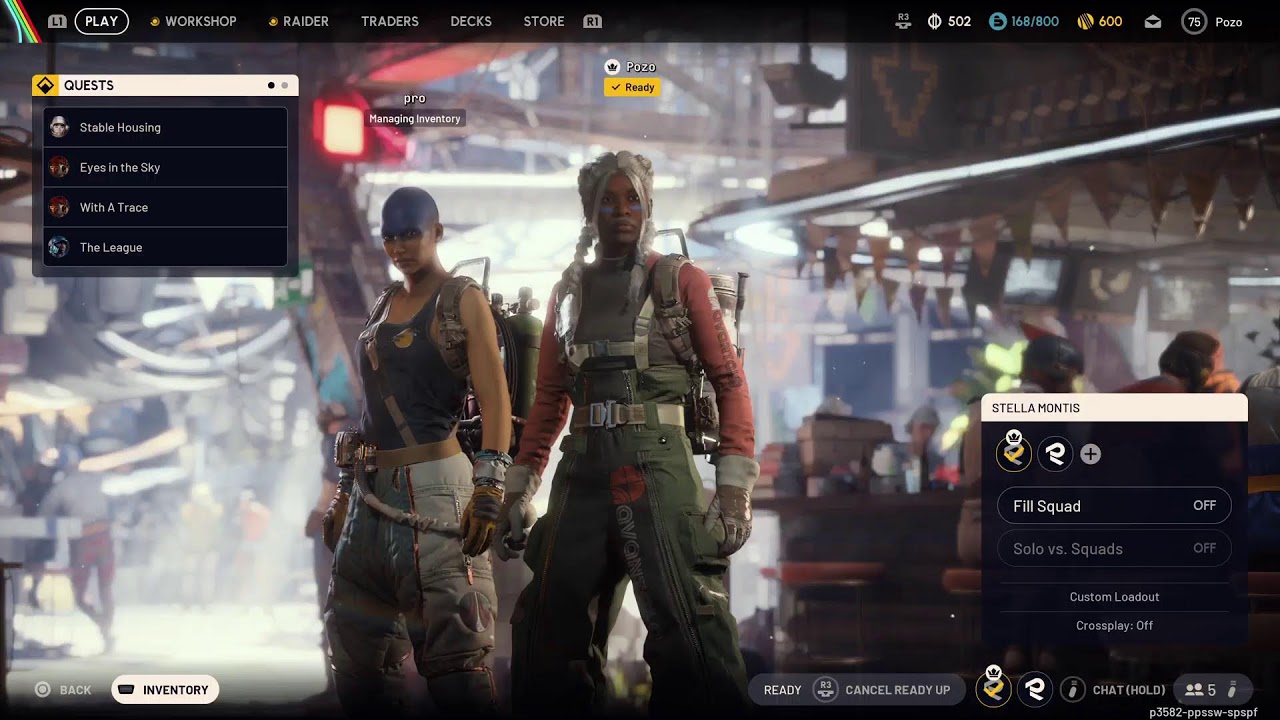The image size is (1280, 720).
Task: Click the Ready status badge under Pozo
Action: pyautogui.click(x=632, y=87)
